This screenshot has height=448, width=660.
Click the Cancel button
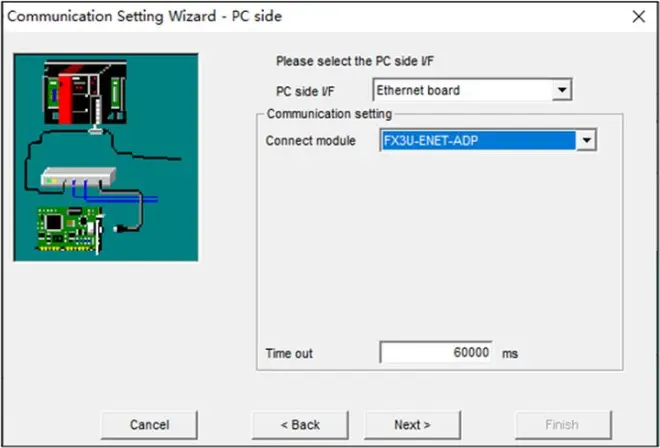[149, 424]
